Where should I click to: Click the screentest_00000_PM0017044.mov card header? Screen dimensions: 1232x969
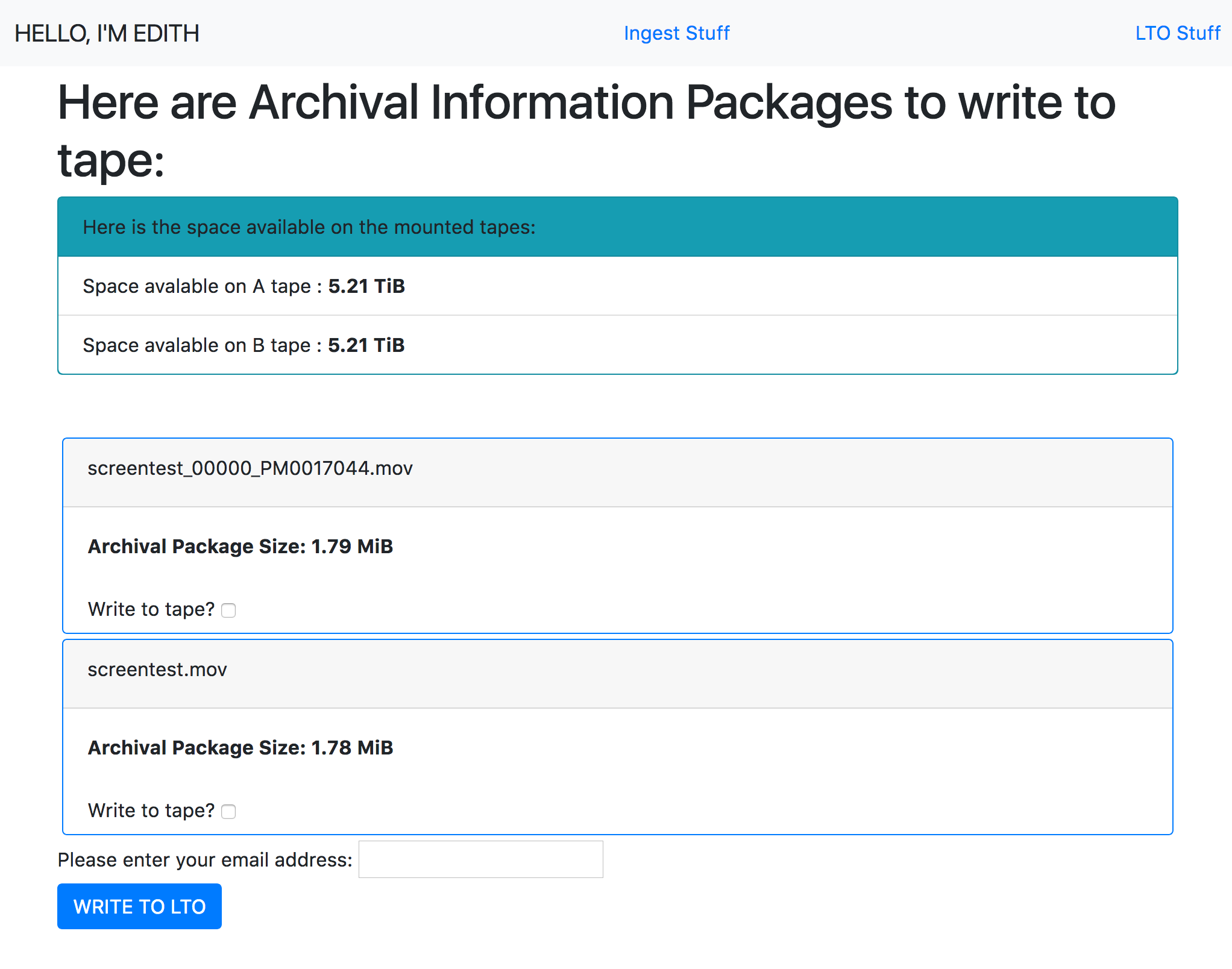pos(617,472)
